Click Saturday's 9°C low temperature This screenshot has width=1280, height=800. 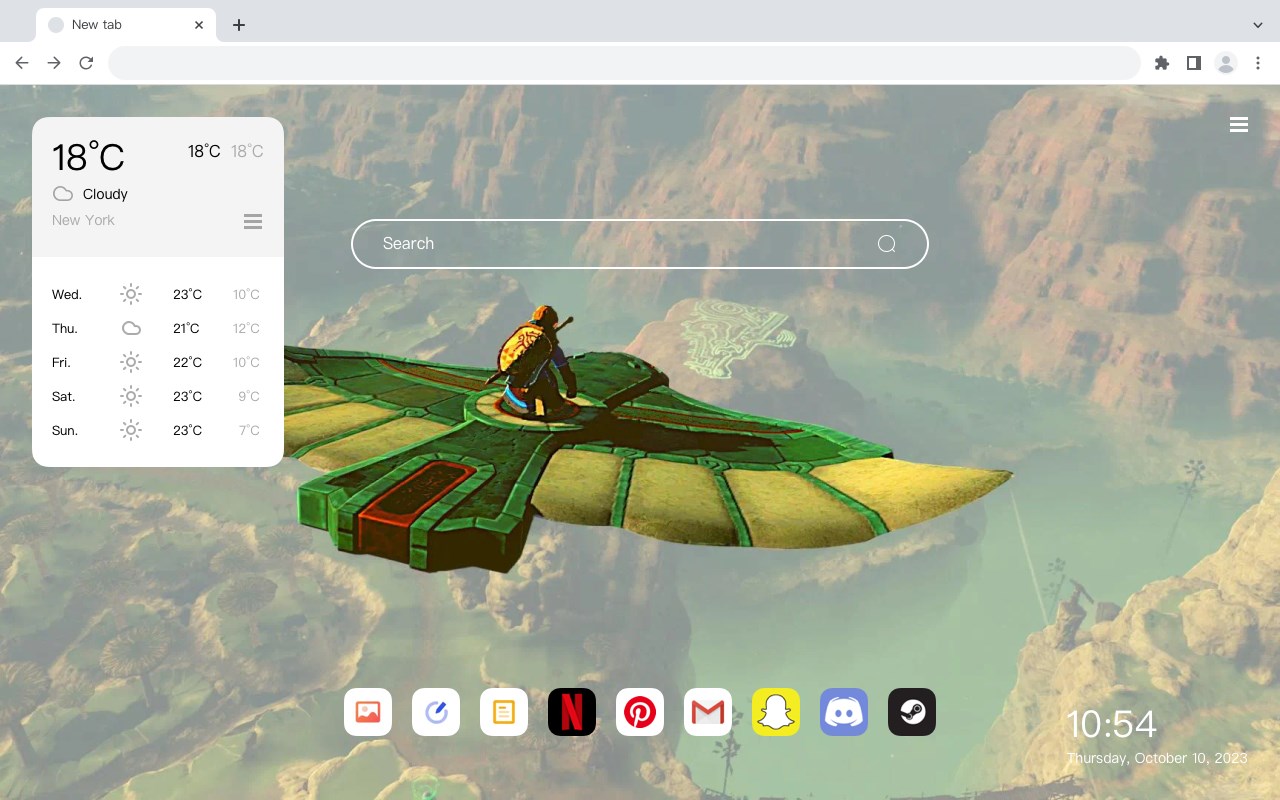[249, 396]
